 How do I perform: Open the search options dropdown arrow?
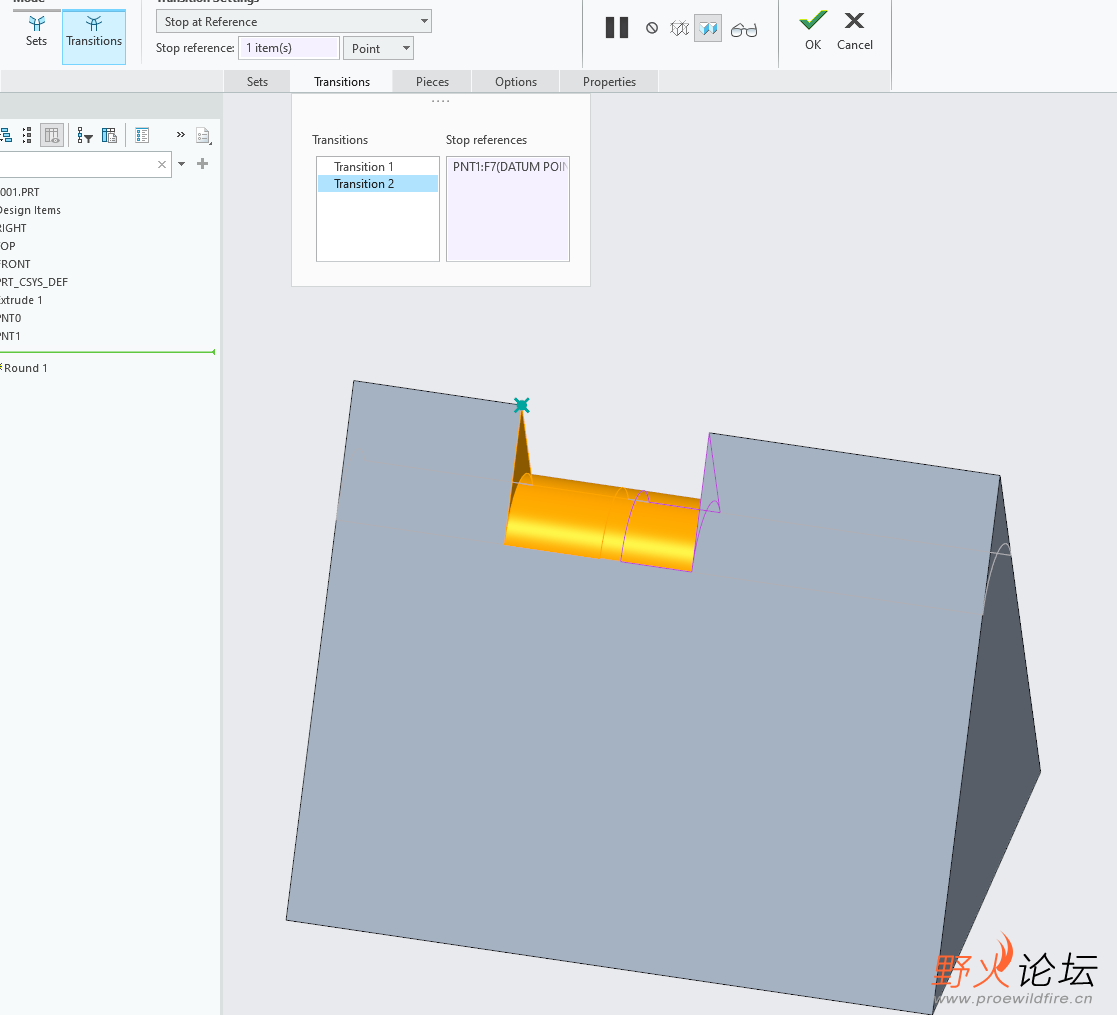(x=182, y=164)
